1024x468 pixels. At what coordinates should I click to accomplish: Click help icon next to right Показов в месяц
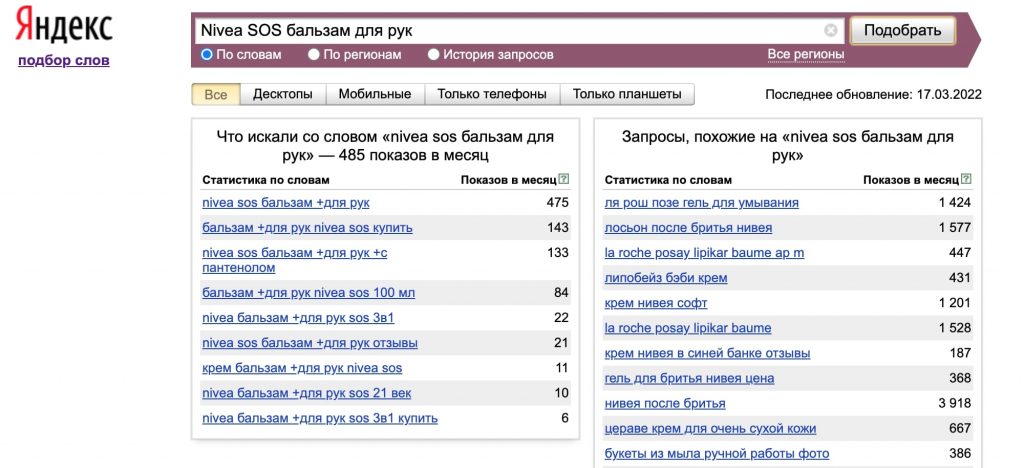pos(967,179)
